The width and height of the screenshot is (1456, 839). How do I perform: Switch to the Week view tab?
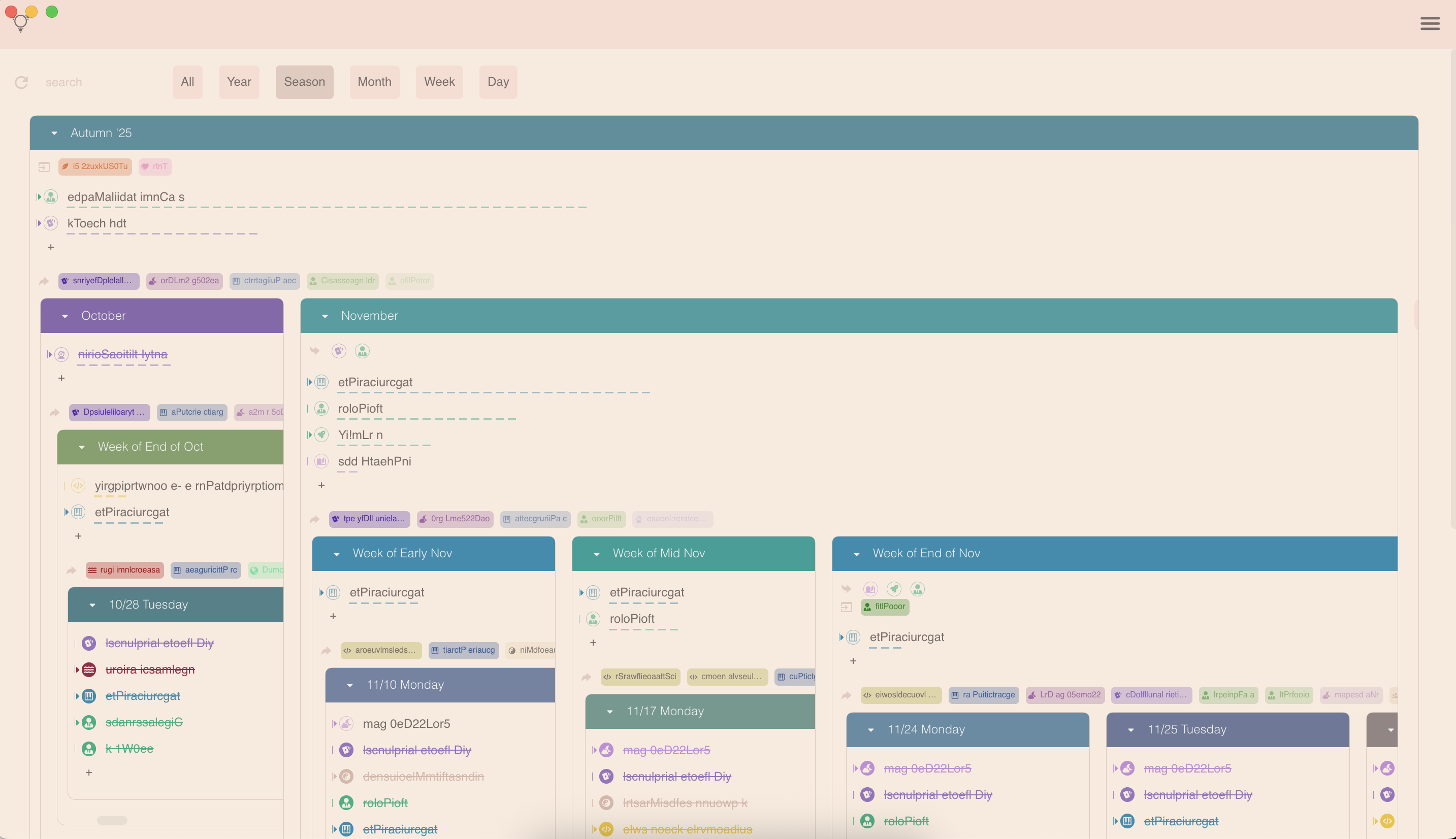[439, 82]
